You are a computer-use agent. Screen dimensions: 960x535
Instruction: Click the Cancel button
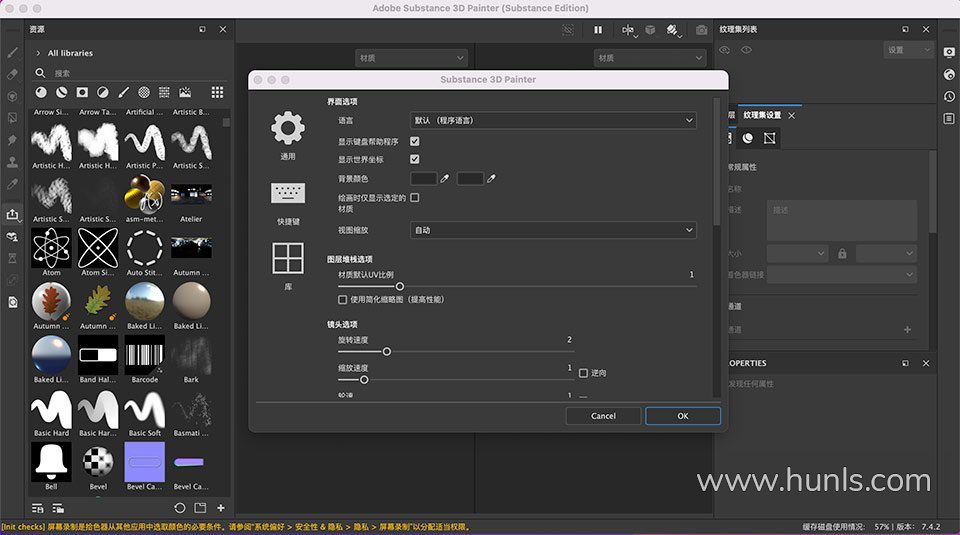(603, 416)
